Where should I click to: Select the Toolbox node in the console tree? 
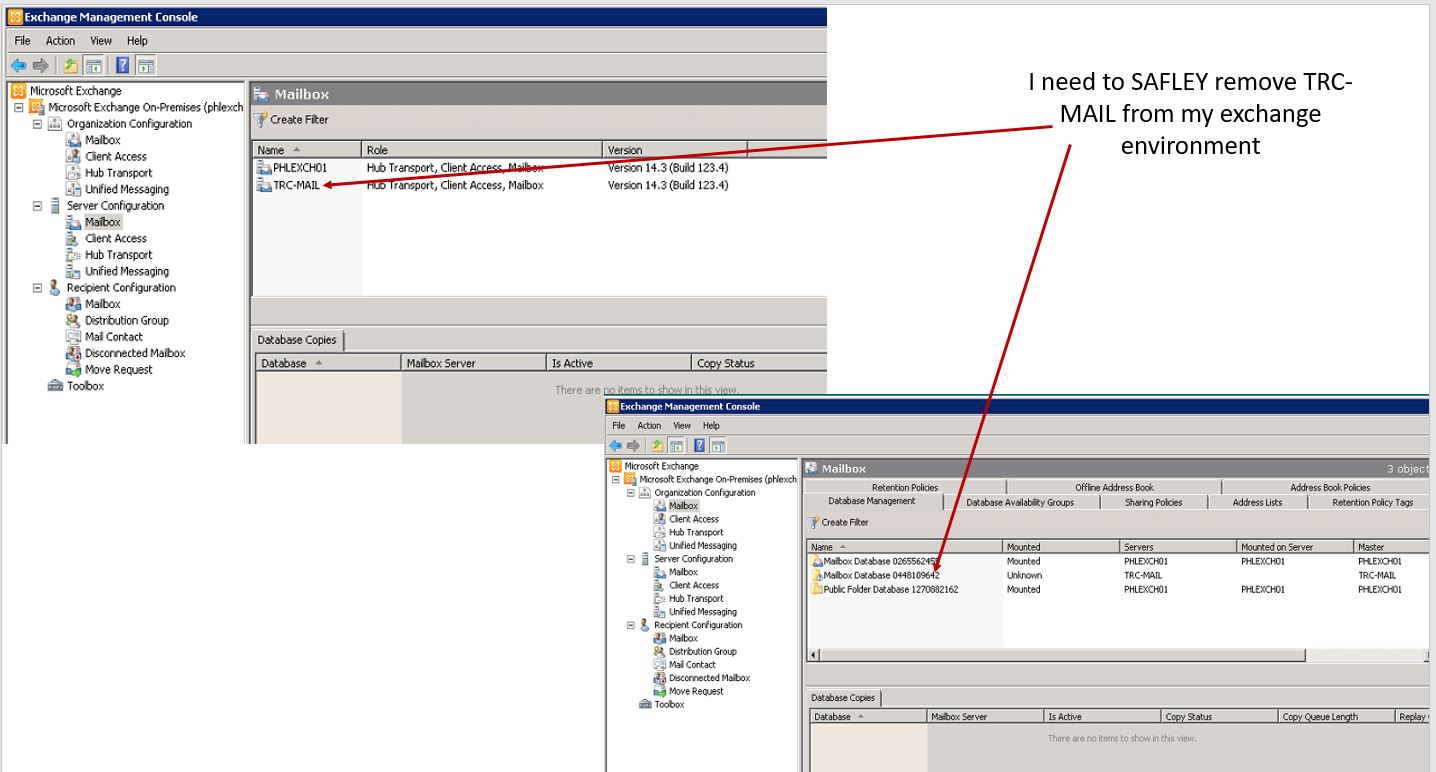coord(80,385)
